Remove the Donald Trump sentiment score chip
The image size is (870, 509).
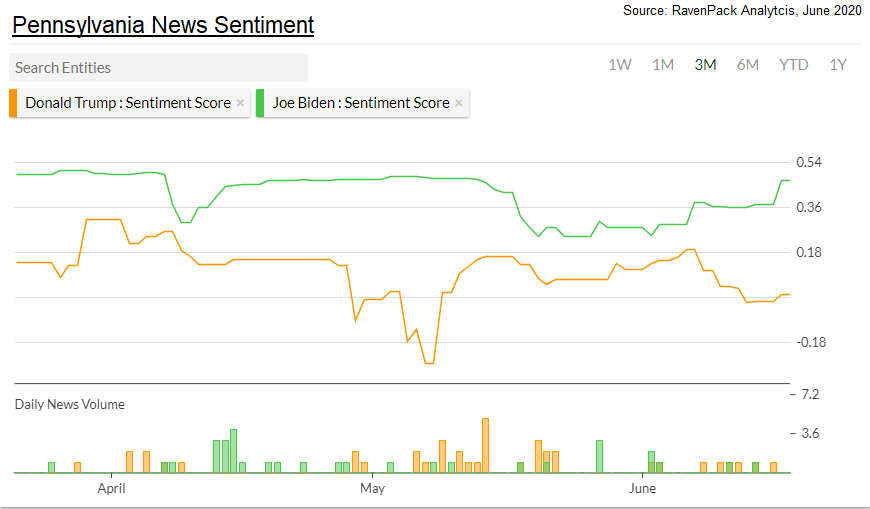(x=240, y=103)
